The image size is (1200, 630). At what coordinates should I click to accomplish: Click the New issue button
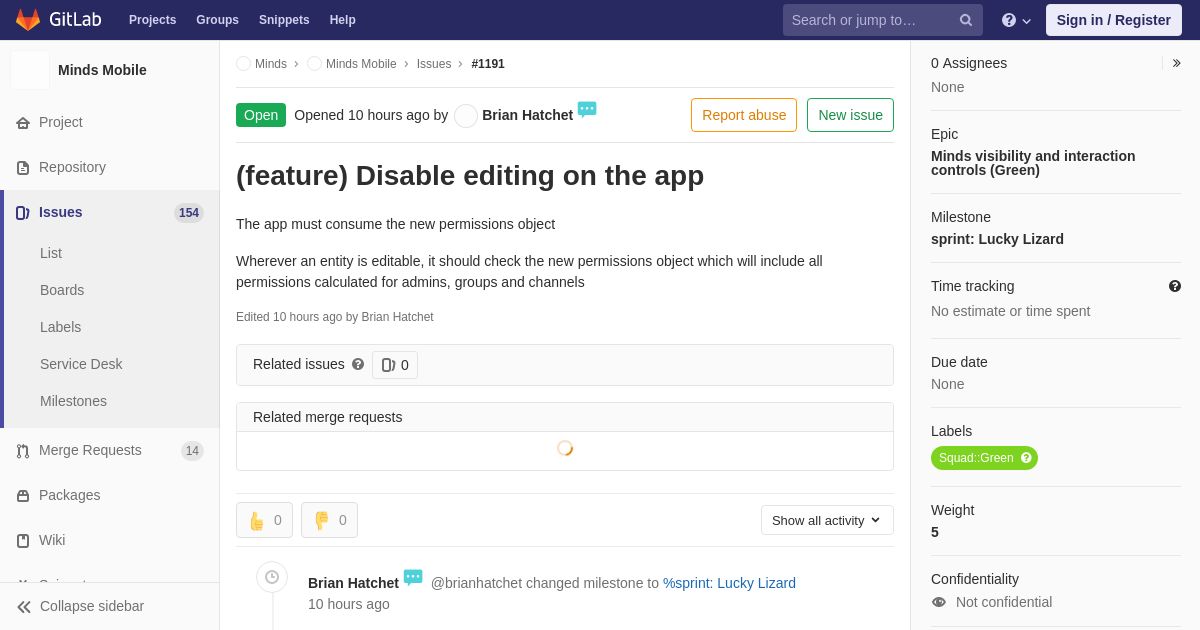(x=849, y=115)
